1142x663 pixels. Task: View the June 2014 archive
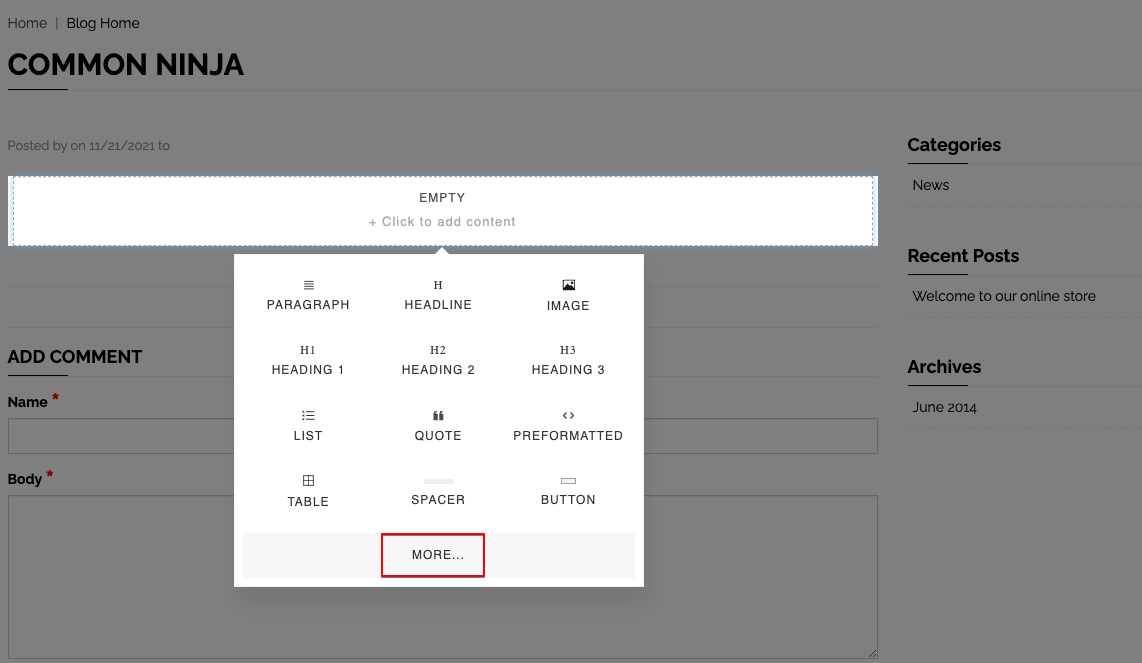coord(944,407)
